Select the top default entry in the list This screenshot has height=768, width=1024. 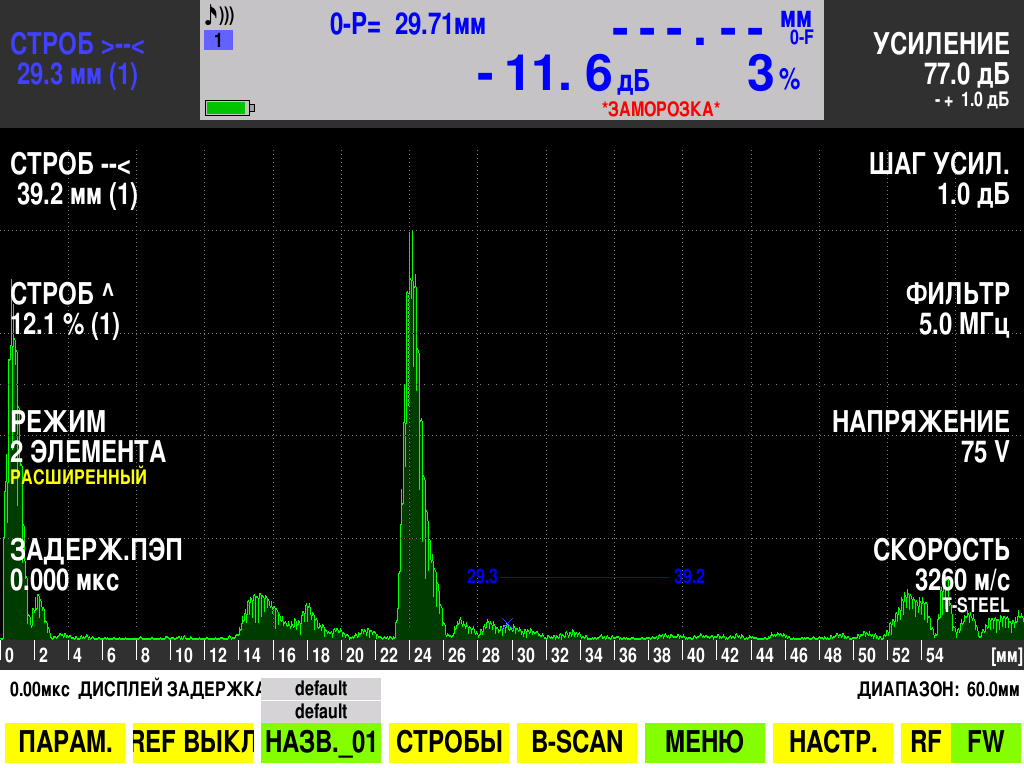320,688
